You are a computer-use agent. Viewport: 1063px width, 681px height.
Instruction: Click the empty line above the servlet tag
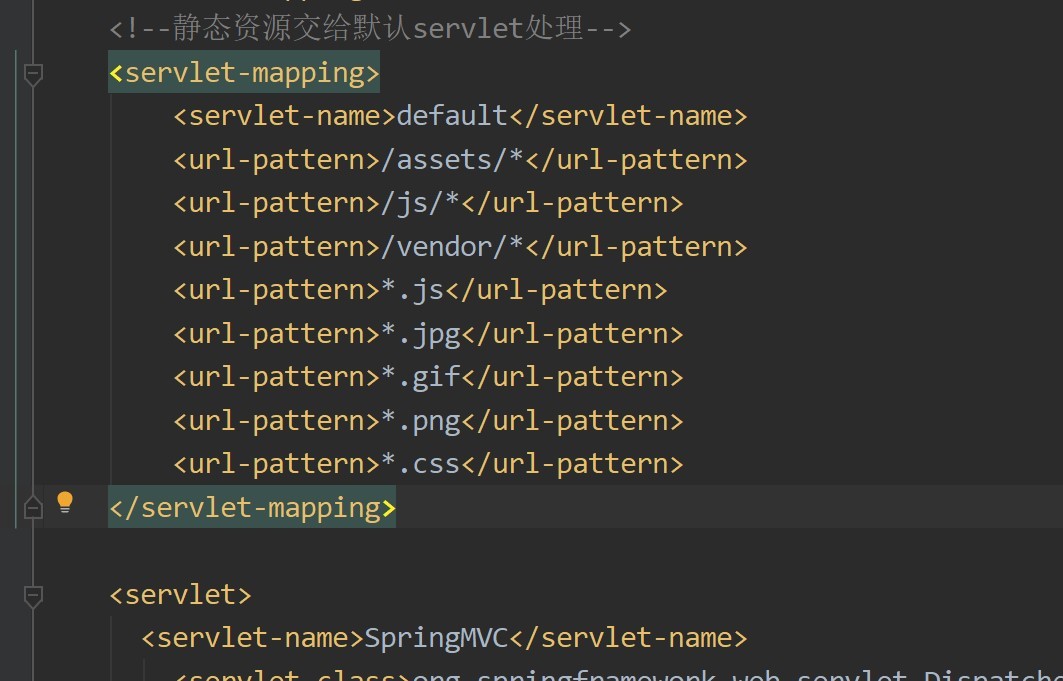tap(400, 551)
